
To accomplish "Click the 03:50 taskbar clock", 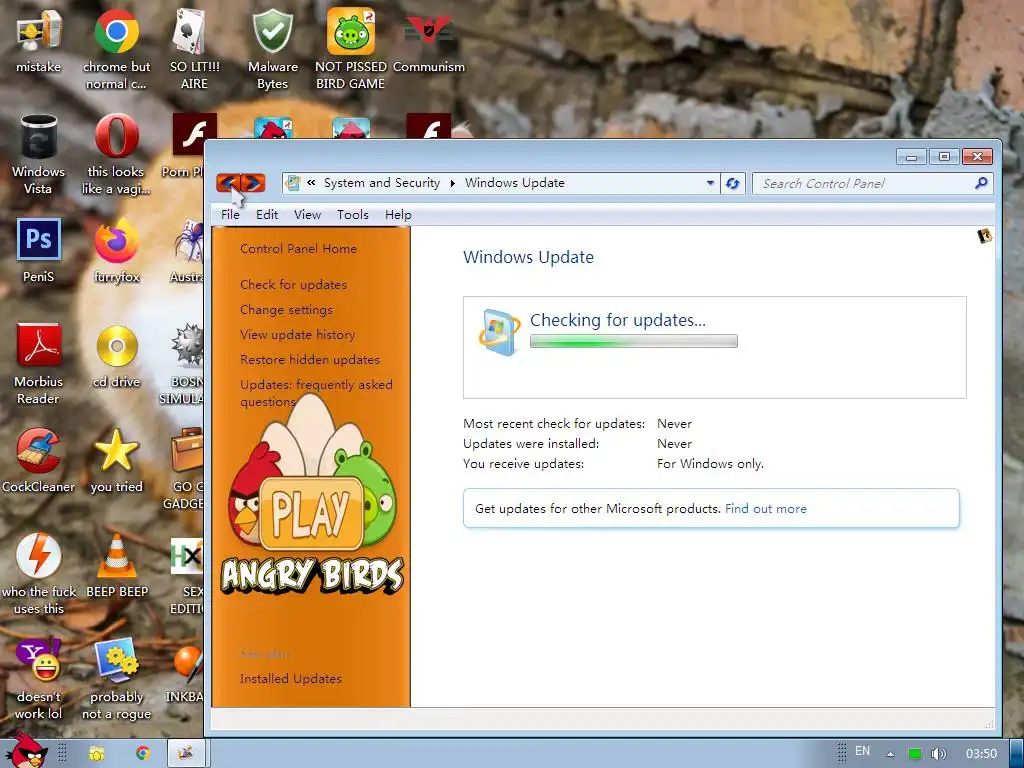I will point(981,754).
